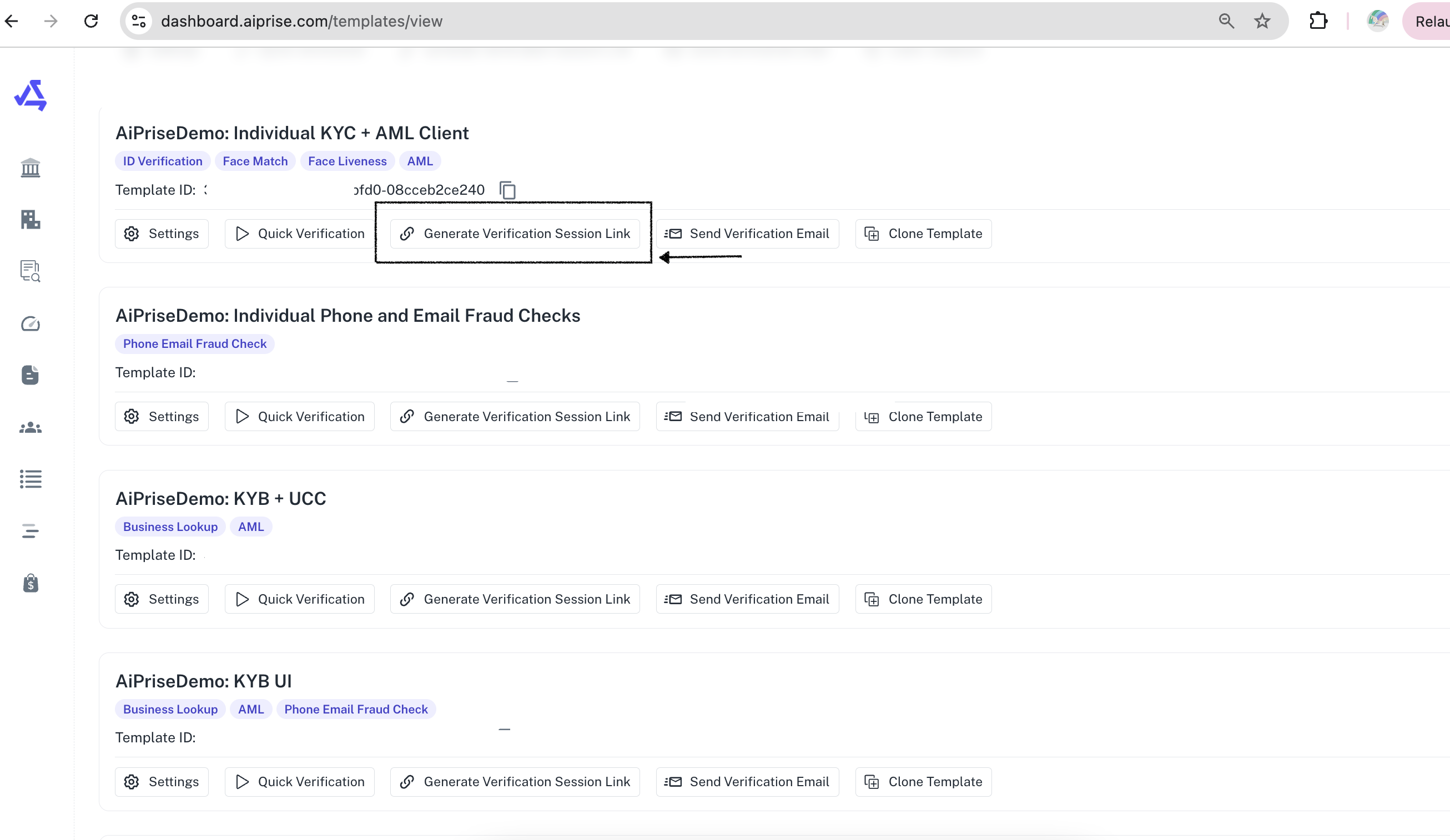Open the office building sidebar icon
Image resolution: width=1450 pixels, height=840 pixels.
[31, 219]
